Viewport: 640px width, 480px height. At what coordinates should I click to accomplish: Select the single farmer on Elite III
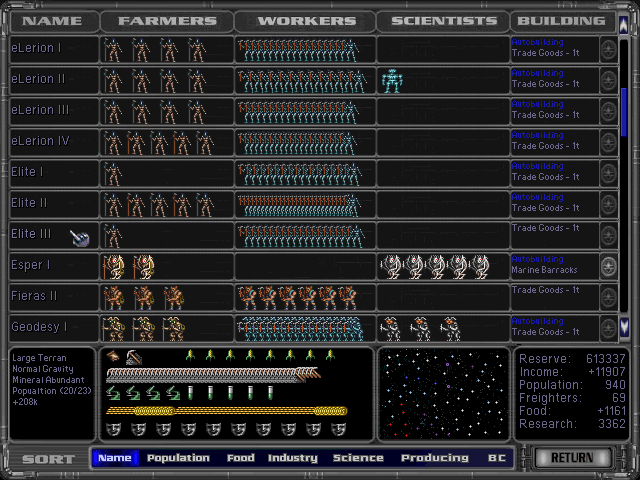pos(113,236)
